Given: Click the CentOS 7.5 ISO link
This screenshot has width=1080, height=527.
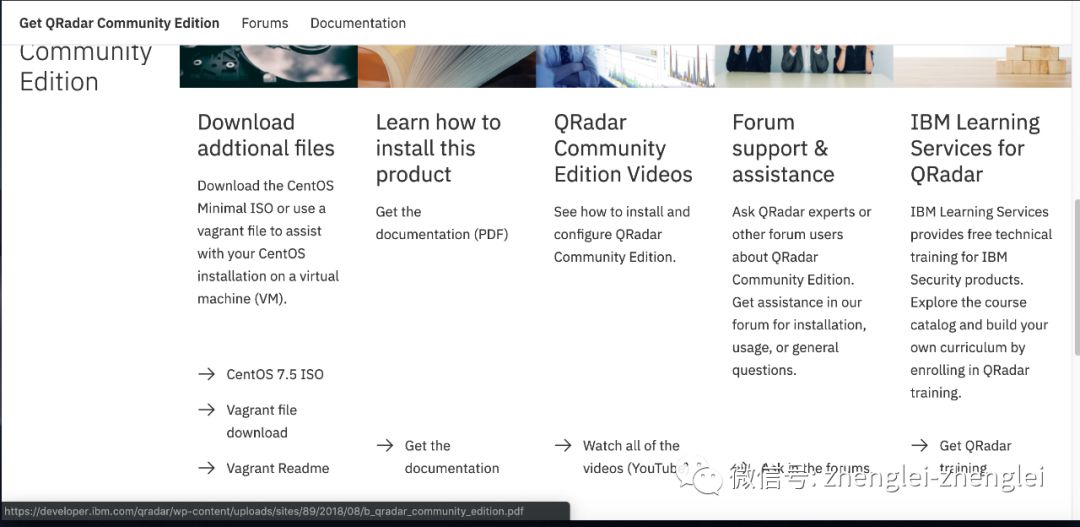Looking at the screenshot, I should coord(275,374).
